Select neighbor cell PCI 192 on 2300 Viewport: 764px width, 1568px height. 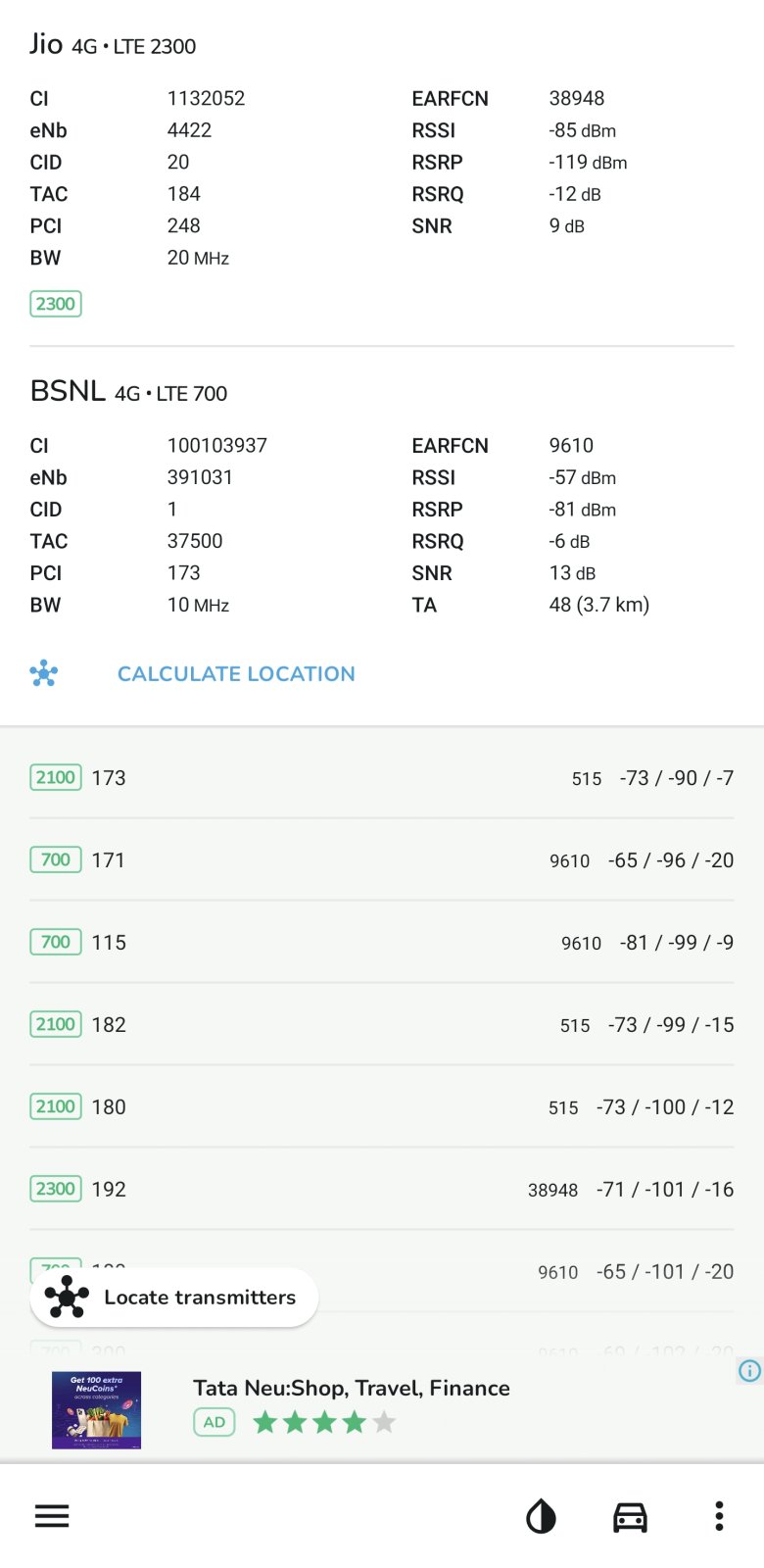pyautogui.click(x=382, y=1190)
